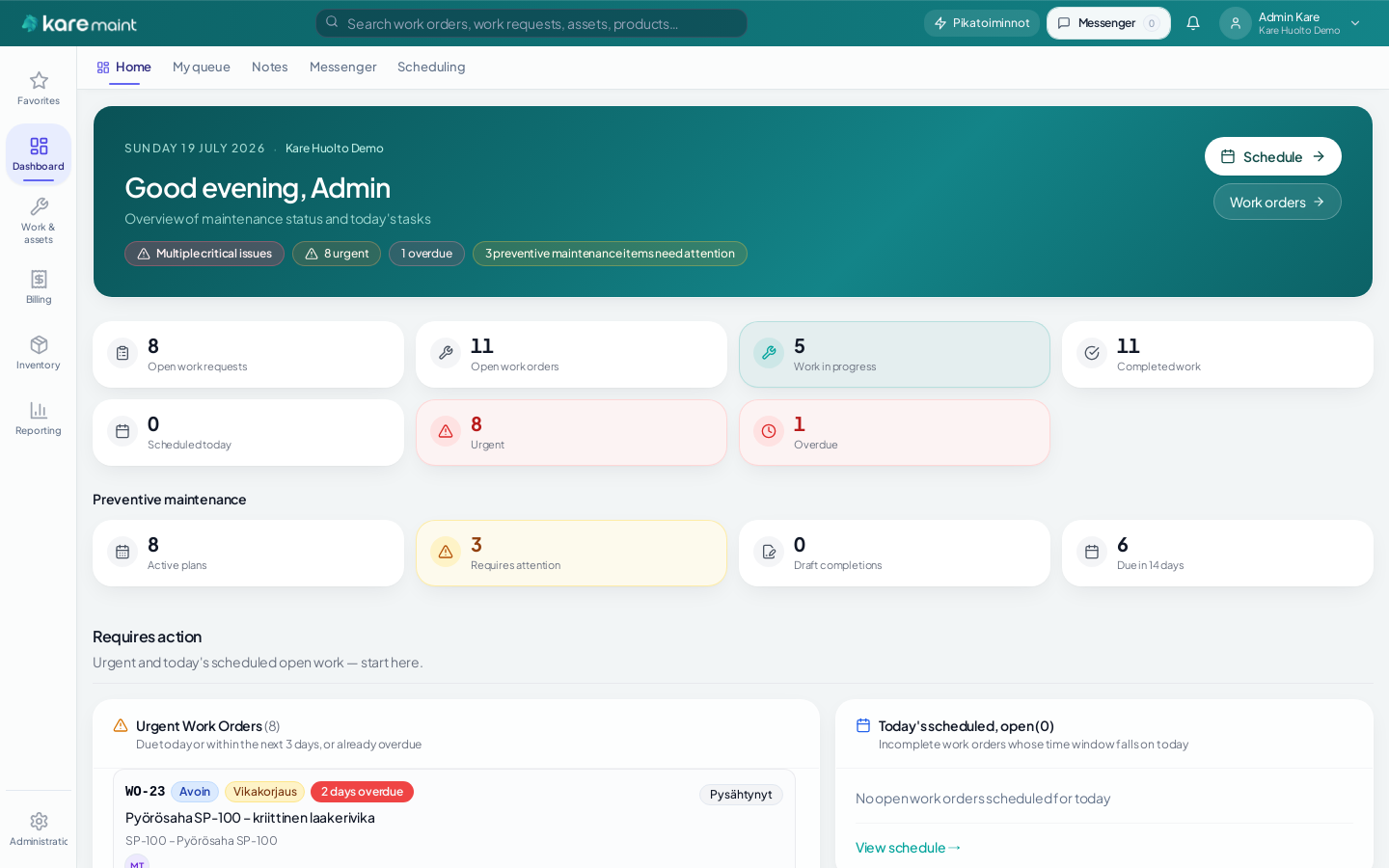Screen dimensions: 1389x868
Task: Click the Open work orders wrench icon
Action: (446, 353)
